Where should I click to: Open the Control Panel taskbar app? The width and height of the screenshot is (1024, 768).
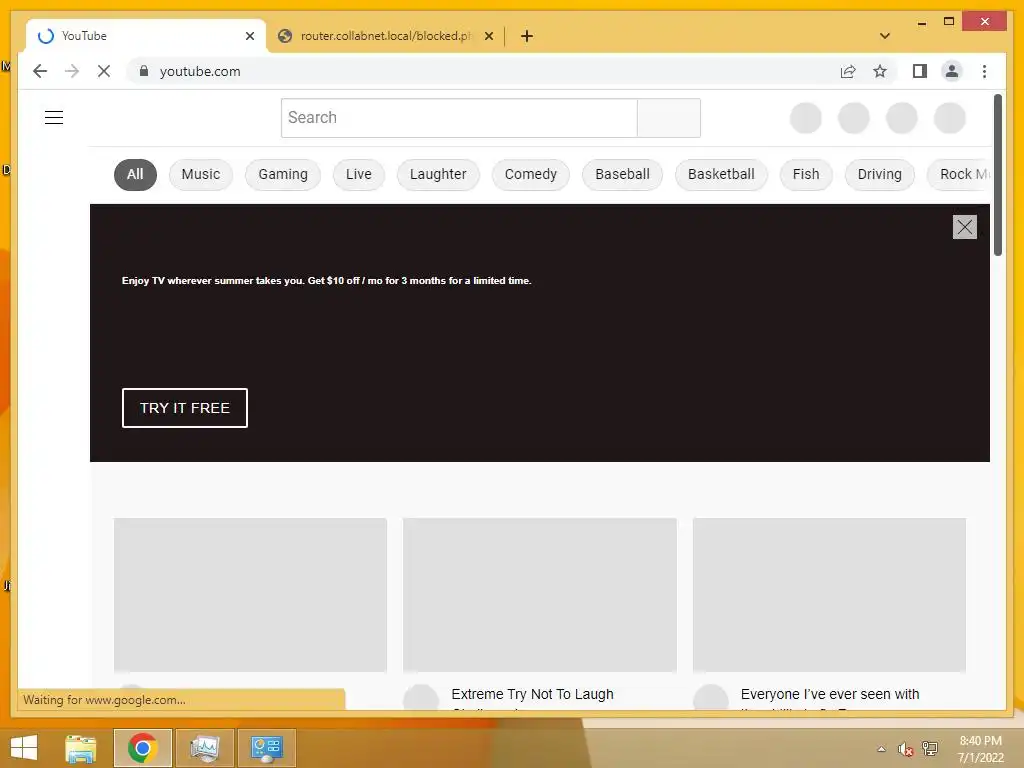coord(266,748)
